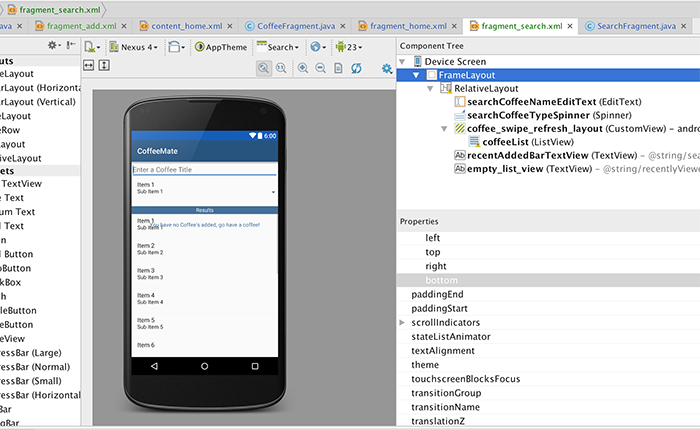
Task: Click the Spinner icon beside searchCoffeeTypeSpinner
Action: point(460,116)
